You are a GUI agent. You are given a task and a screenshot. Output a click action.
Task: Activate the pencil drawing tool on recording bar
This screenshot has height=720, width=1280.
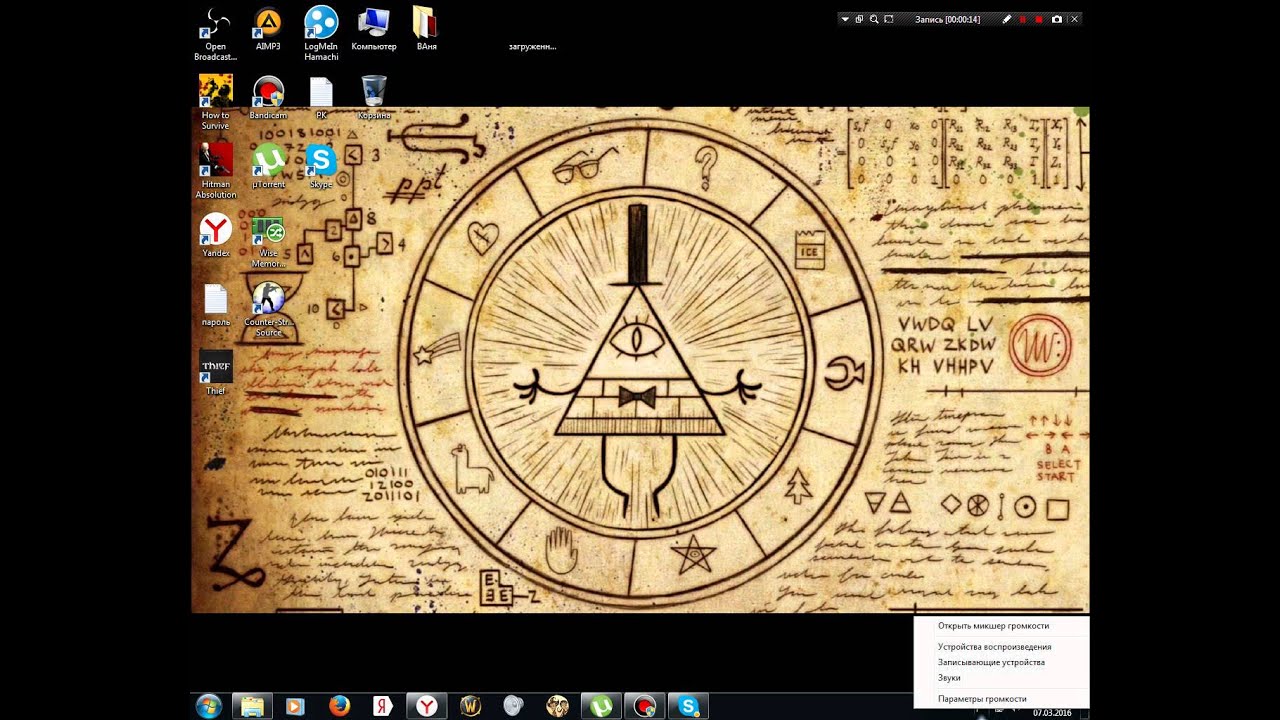[1007, 19]
